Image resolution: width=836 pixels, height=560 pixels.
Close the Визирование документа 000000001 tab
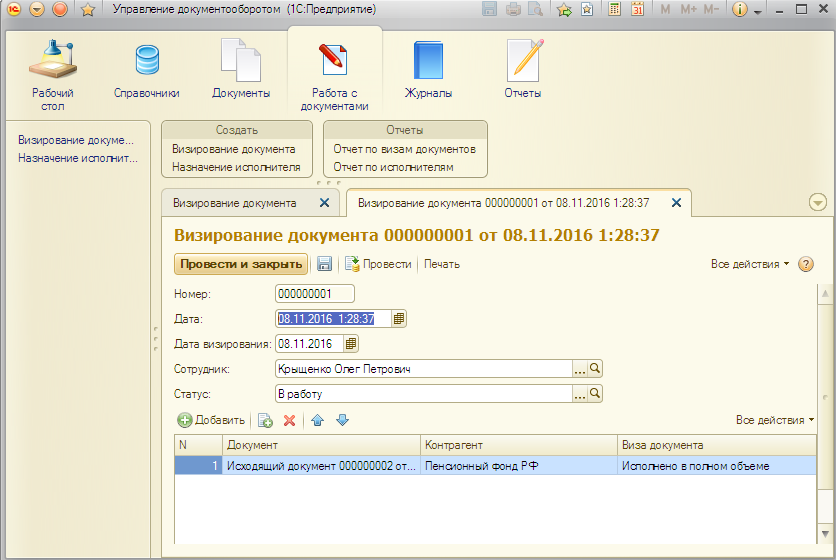pyautogui.click(x=676, y=203)
